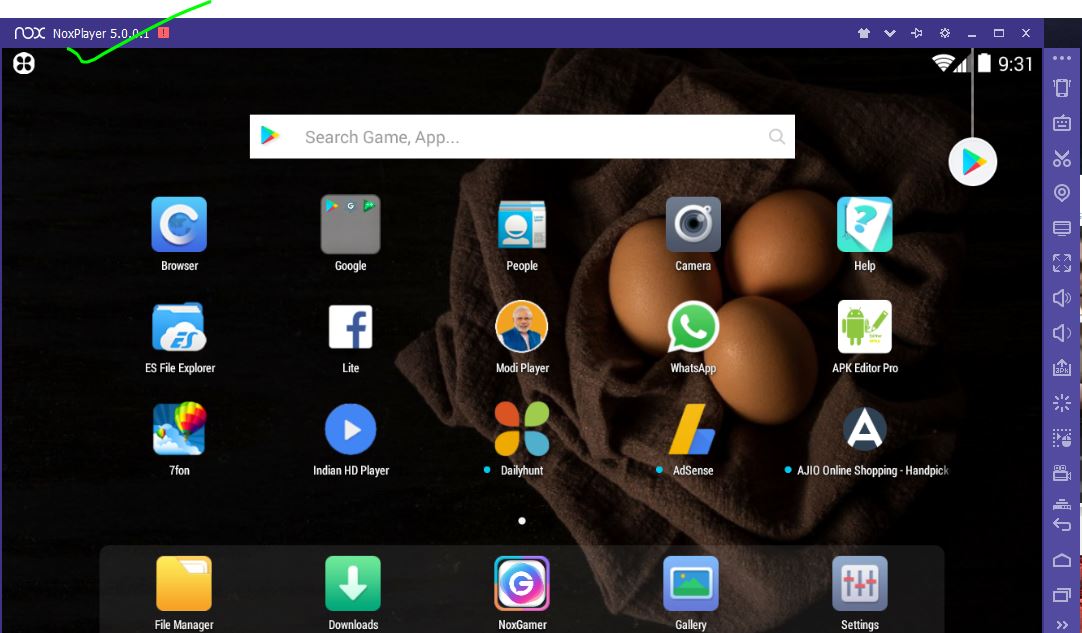Open NoxPlayer system settings gear

point(945,33)
